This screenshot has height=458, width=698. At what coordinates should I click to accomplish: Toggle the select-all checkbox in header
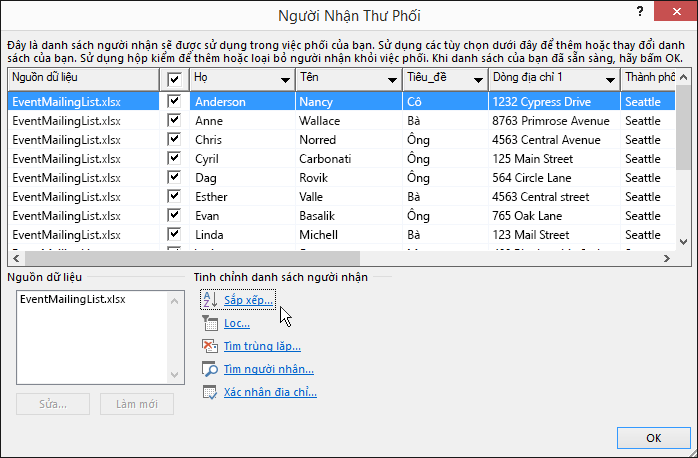pyautogui.click(x=174, y=80)
